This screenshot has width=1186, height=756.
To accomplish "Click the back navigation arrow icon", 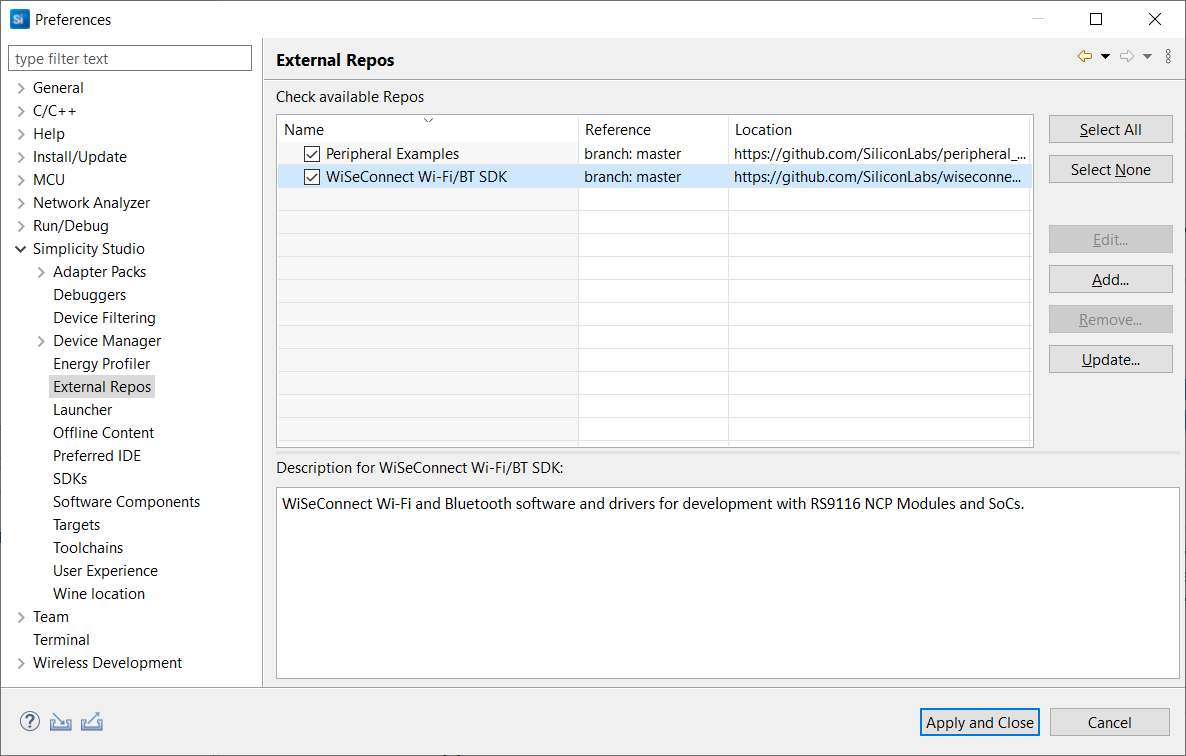I will 1085,57.
